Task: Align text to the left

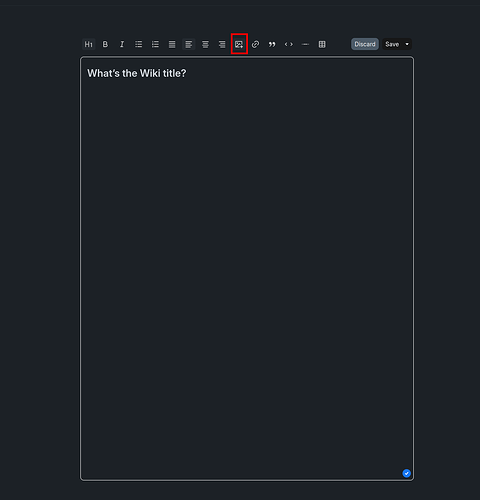Action: coord(189,44)
